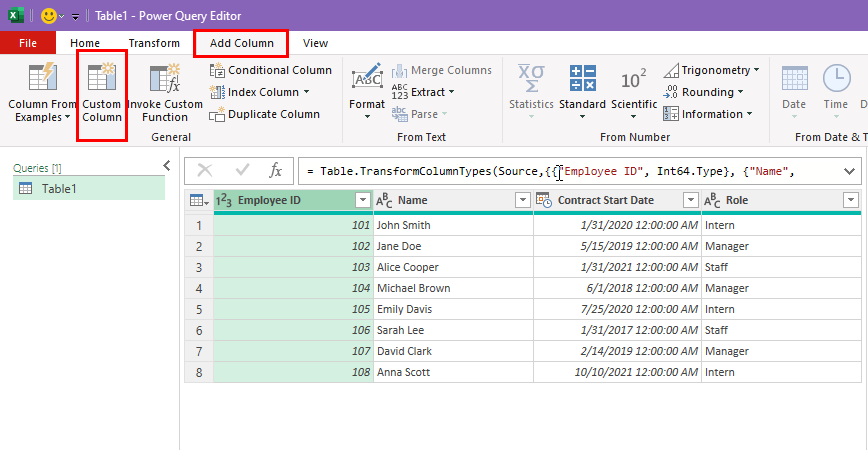Click cell with name Anna Scott
Image resolution: width=868 pixels, height=450 pixels.
453,373
